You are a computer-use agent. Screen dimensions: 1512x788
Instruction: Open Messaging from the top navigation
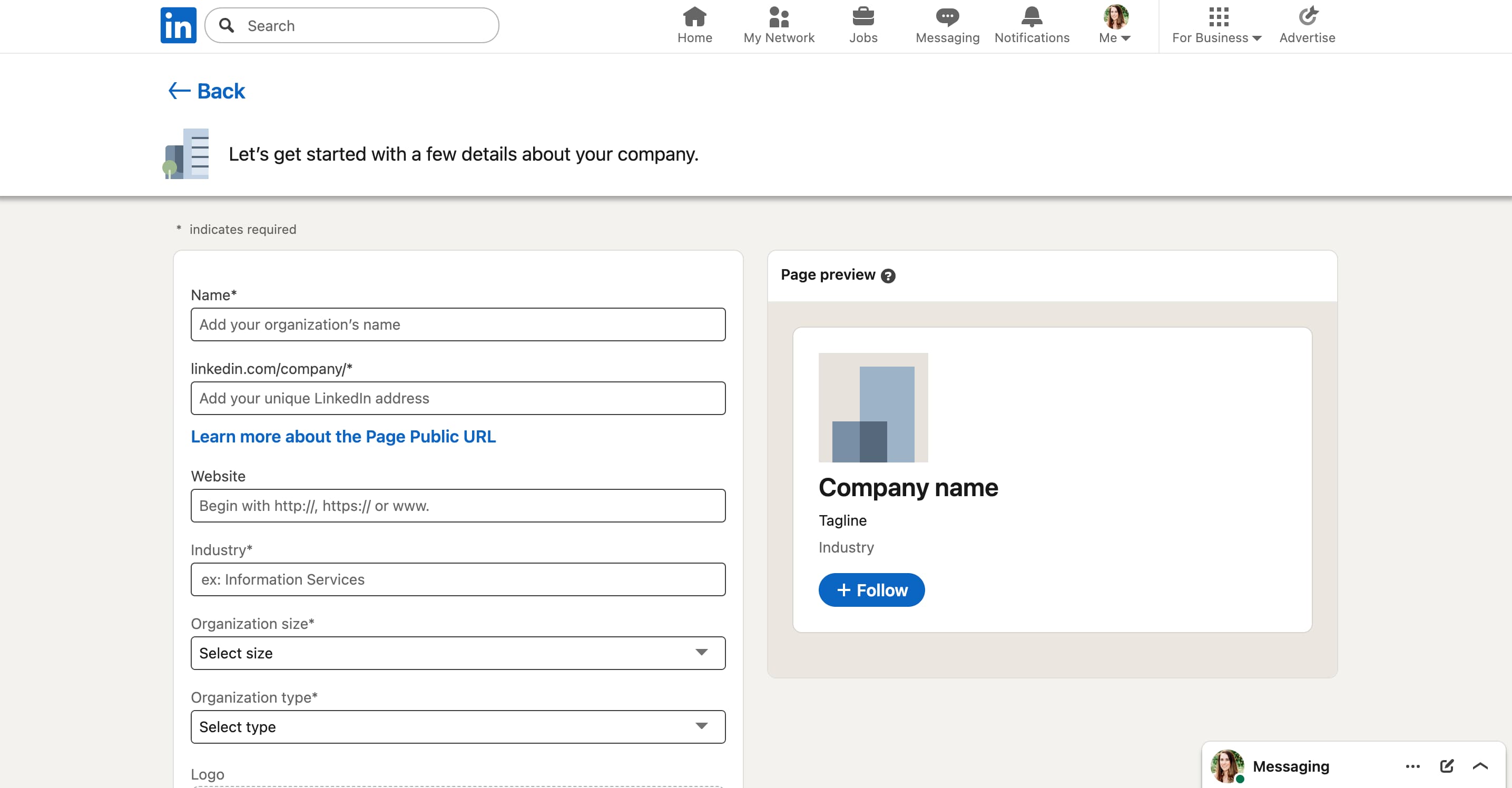pyautogui.click(x=946, y=16)
